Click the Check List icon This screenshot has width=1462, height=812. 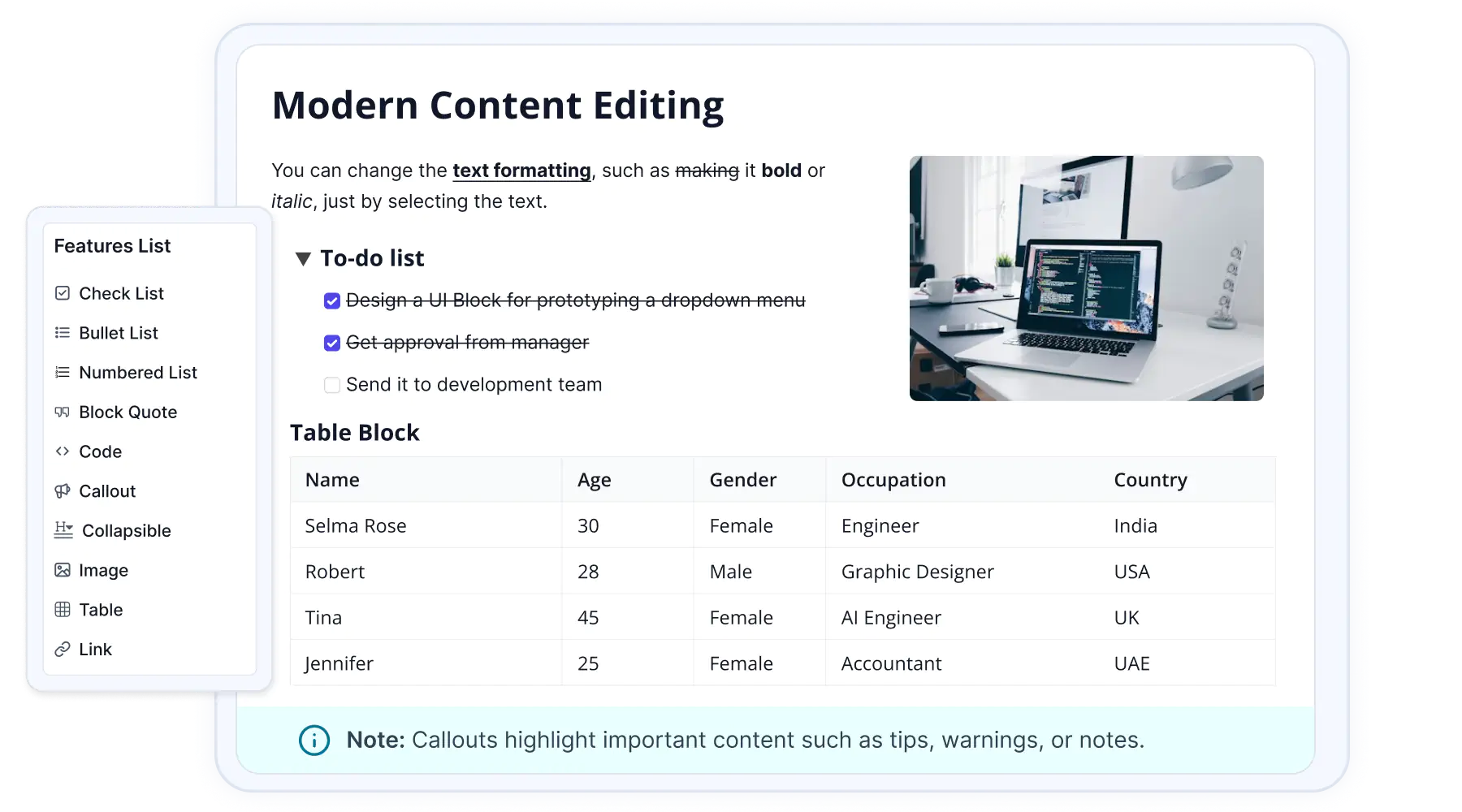63,293
